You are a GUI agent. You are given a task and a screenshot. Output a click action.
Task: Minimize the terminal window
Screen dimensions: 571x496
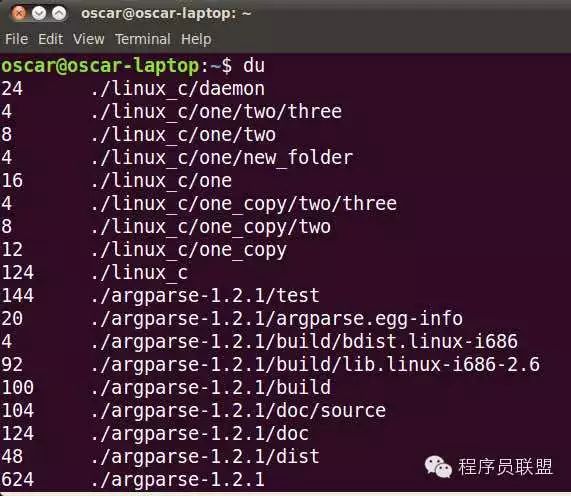click(39, 13)
